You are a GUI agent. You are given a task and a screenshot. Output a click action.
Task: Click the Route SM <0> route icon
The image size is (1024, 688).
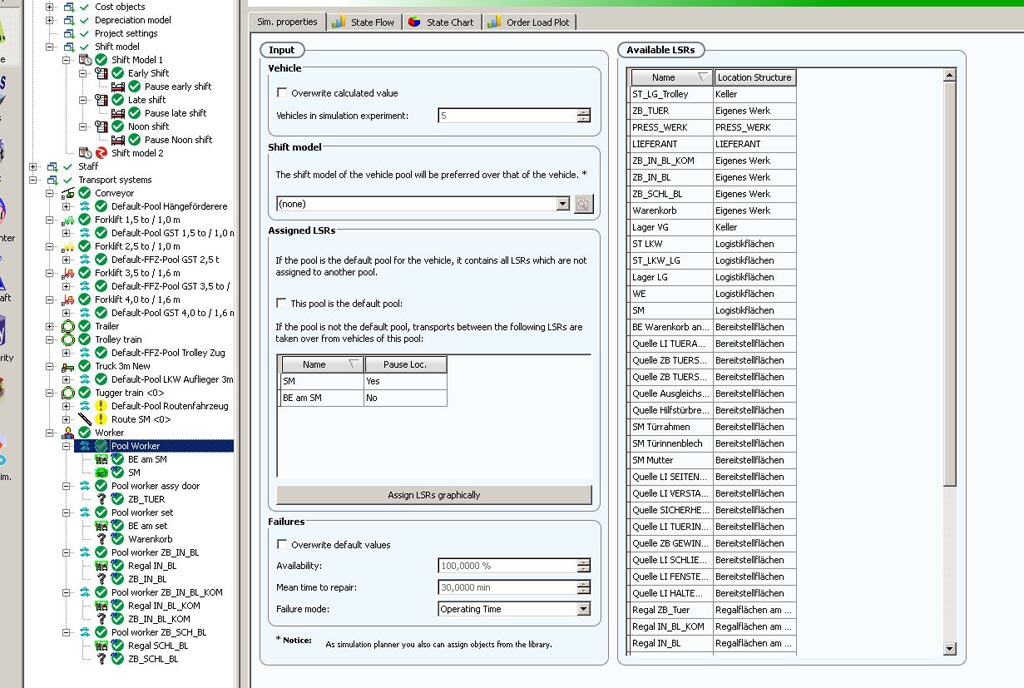tap(85, 419)
